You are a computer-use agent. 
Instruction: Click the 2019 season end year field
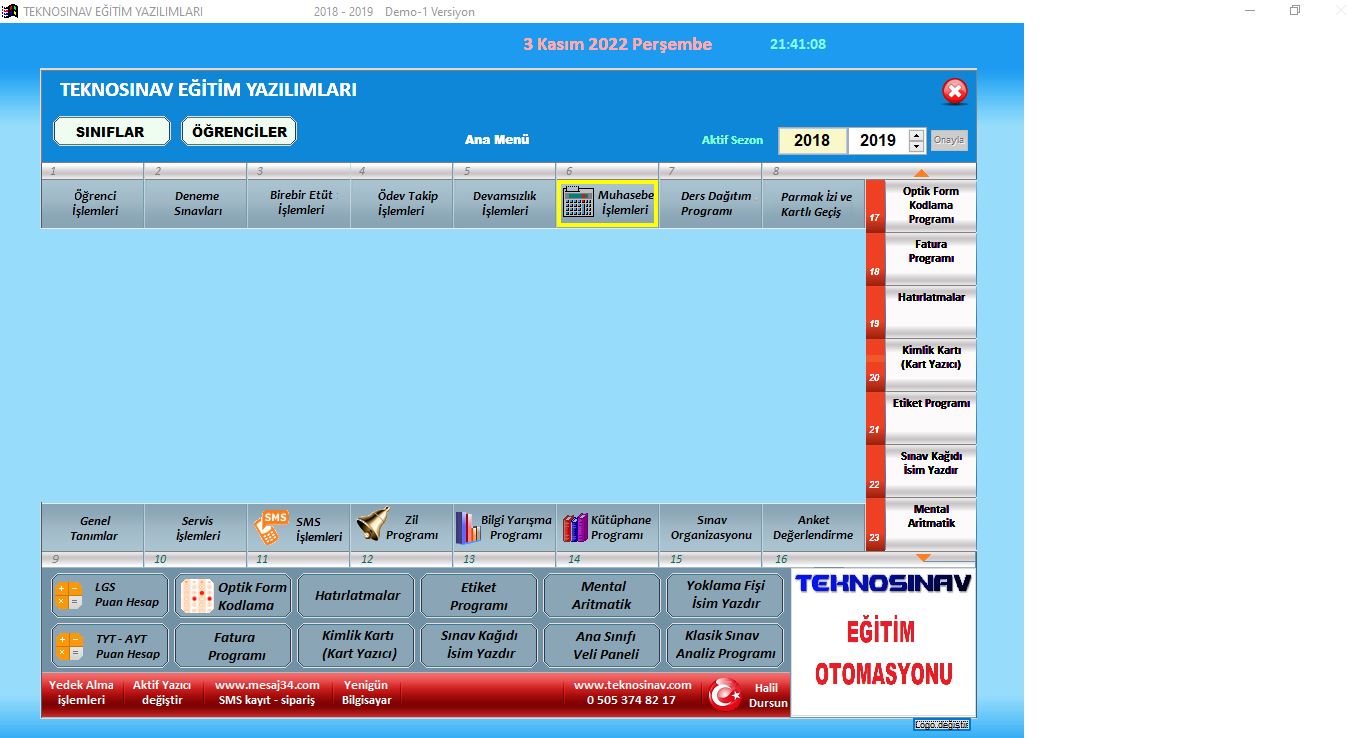point(878,140)
